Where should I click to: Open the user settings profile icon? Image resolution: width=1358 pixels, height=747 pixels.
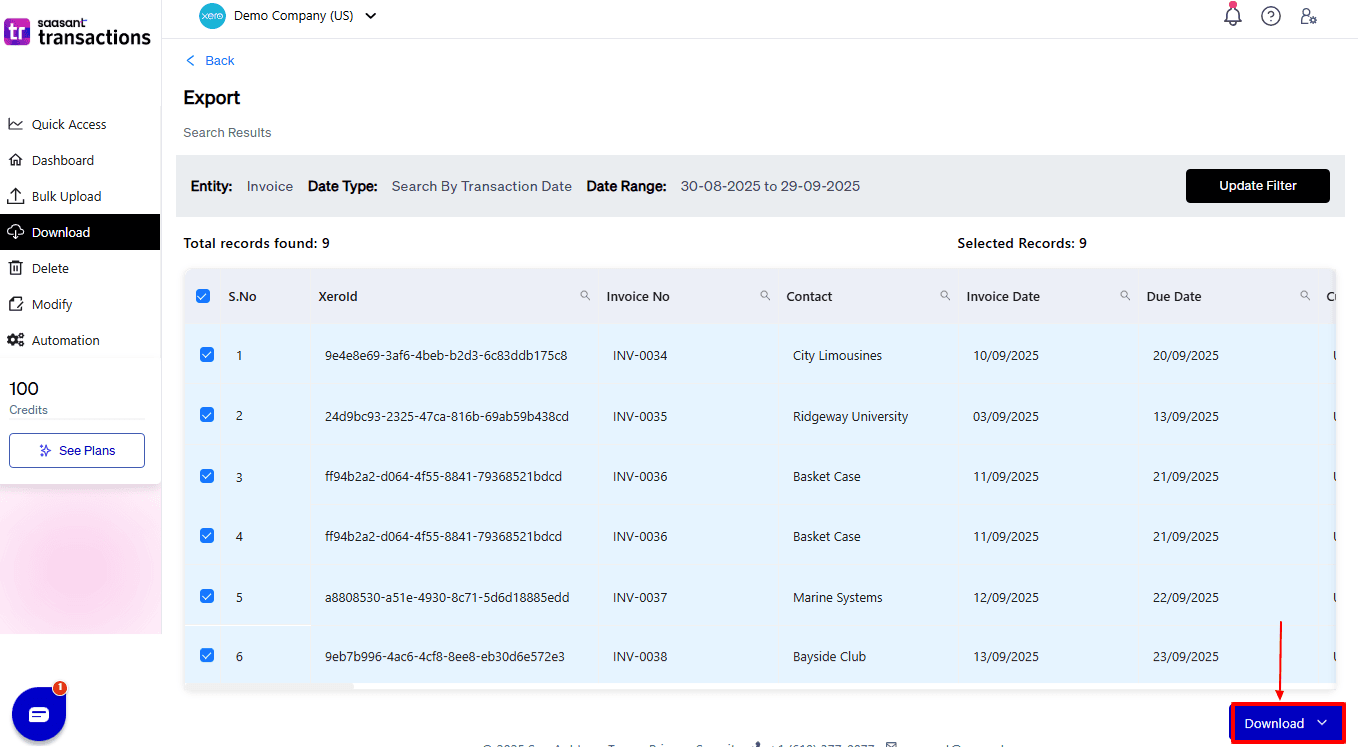[1308, 16]
